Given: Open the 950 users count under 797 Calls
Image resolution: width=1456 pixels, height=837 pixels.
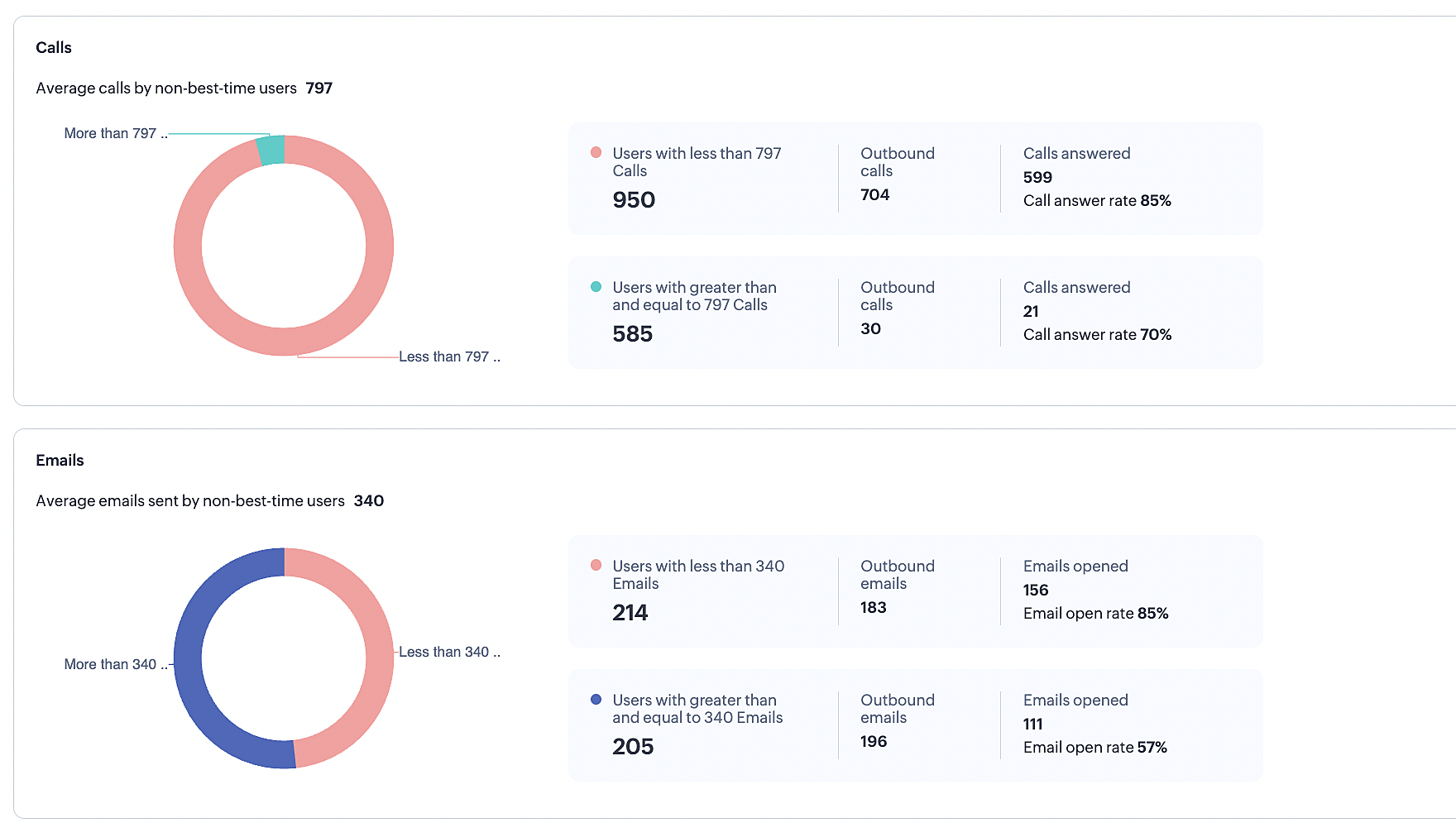Looking at the screenshot, I should click(x=634, y=200).
